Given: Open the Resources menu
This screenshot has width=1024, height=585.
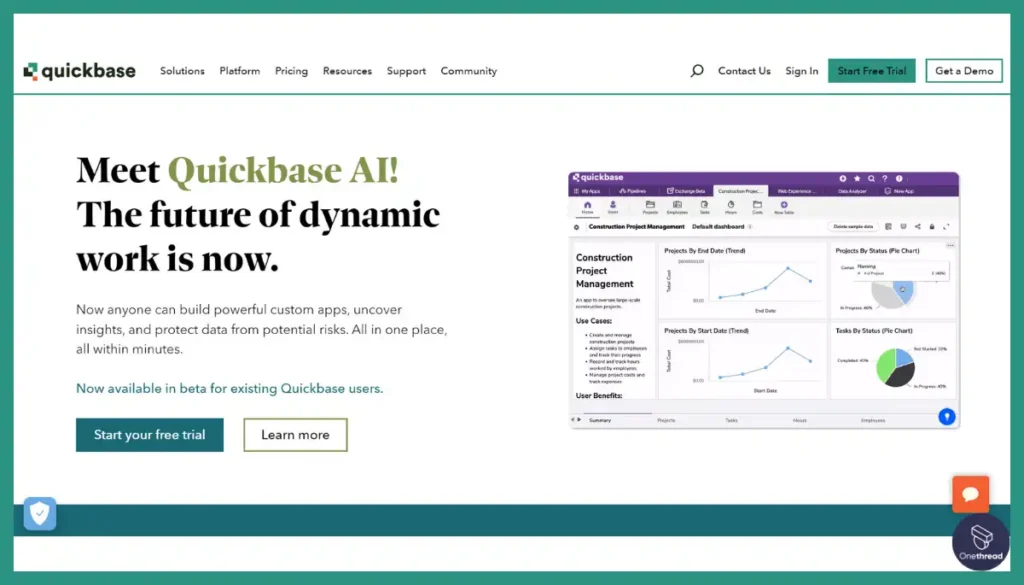Looking at the screenshot, I should [x=347, y=71].
